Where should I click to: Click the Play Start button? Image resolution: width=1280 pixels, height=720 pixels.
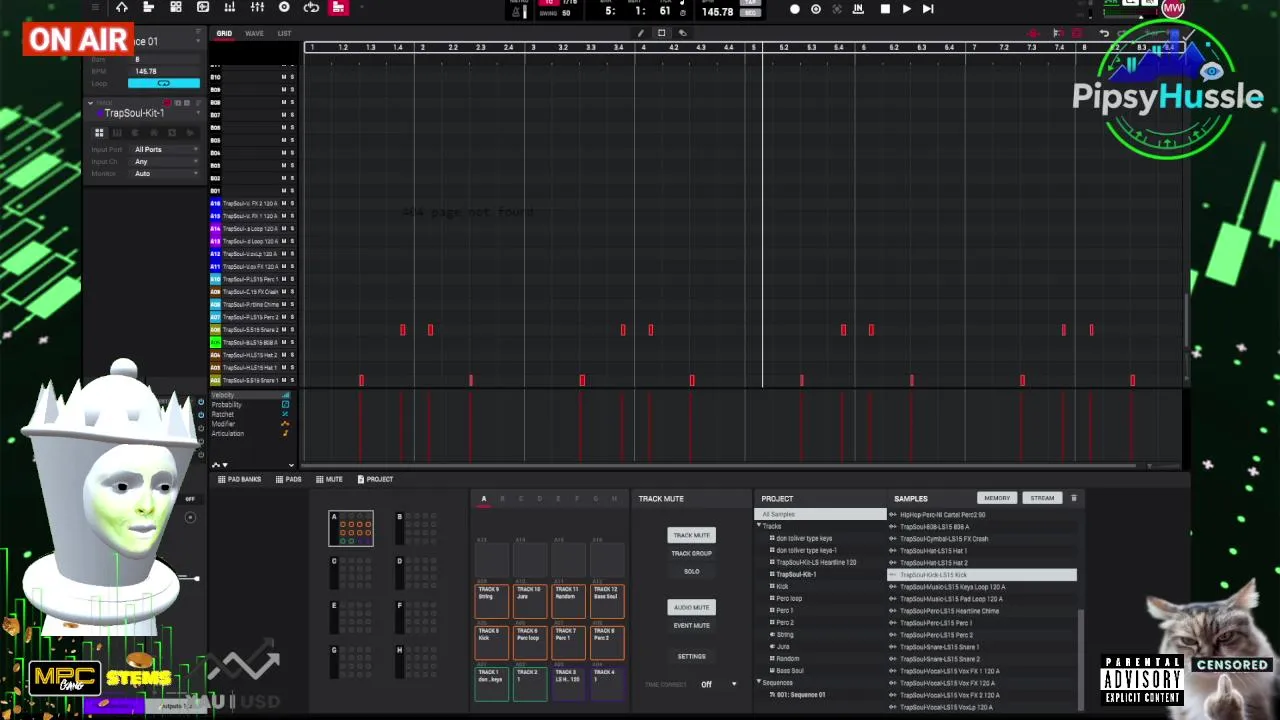928,9
